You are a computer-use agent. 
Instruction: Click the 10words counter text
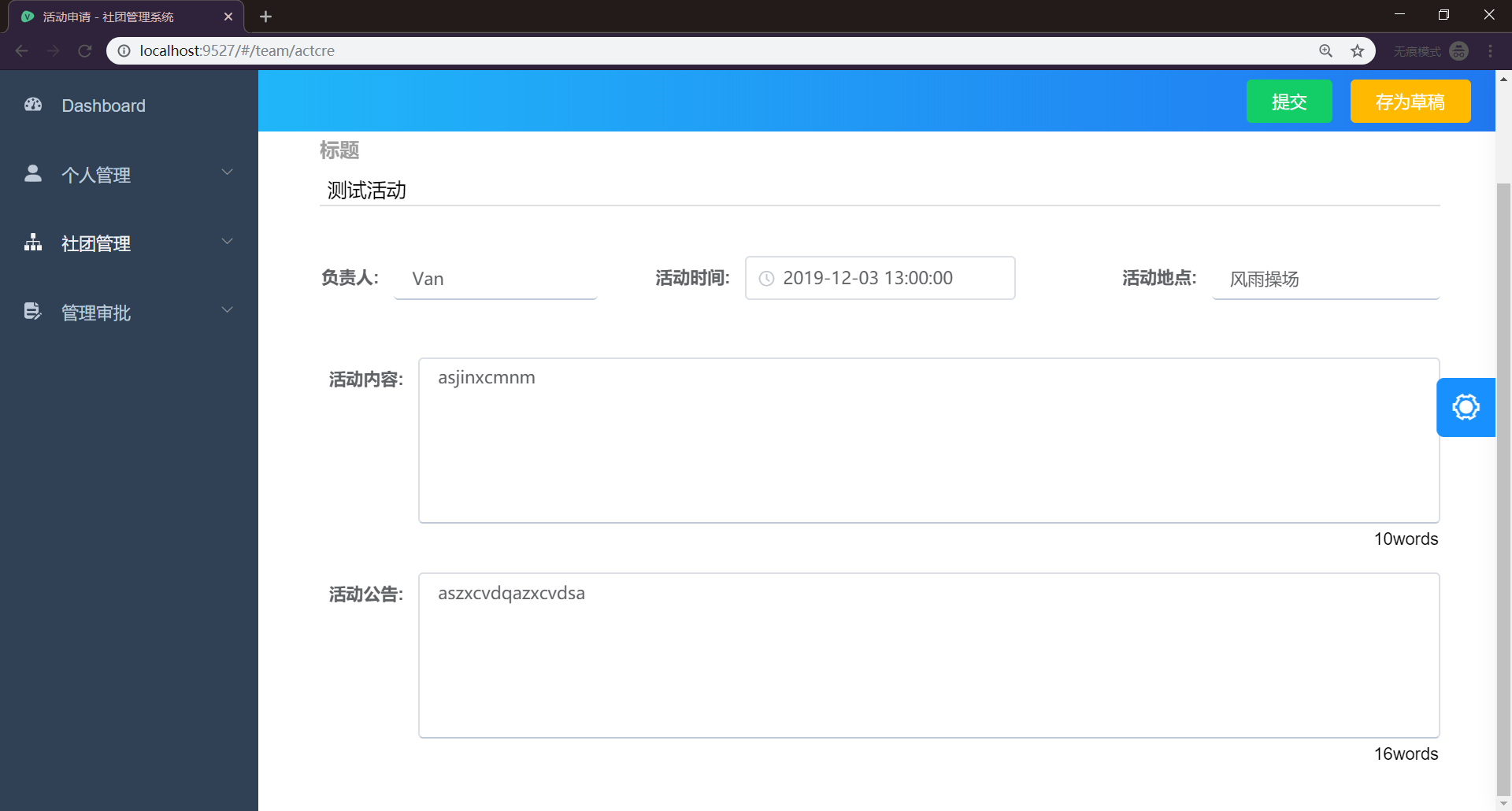coord(1406,539)
